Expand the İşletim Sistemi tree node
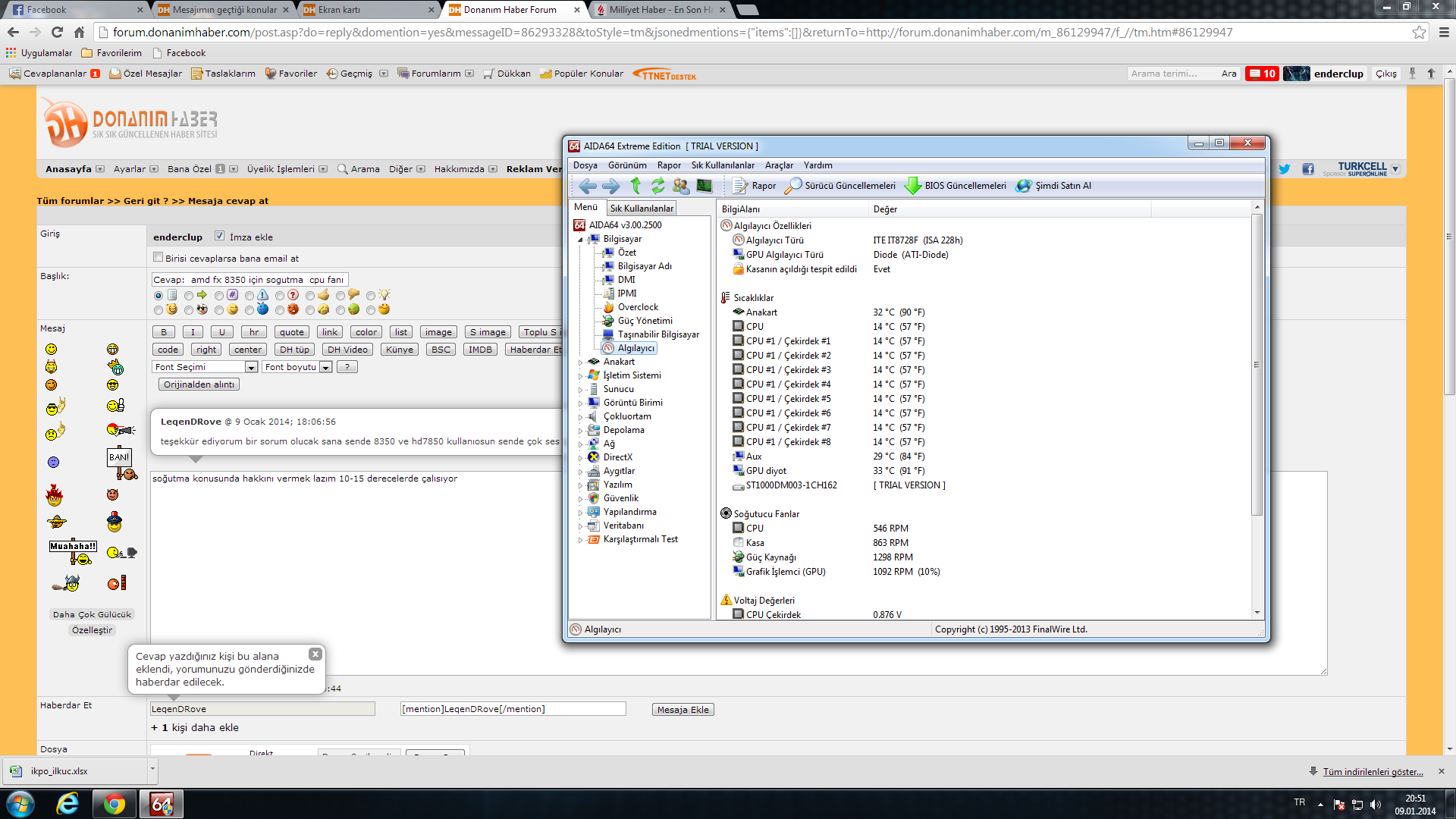1456x819 pixels. [581, 376]
